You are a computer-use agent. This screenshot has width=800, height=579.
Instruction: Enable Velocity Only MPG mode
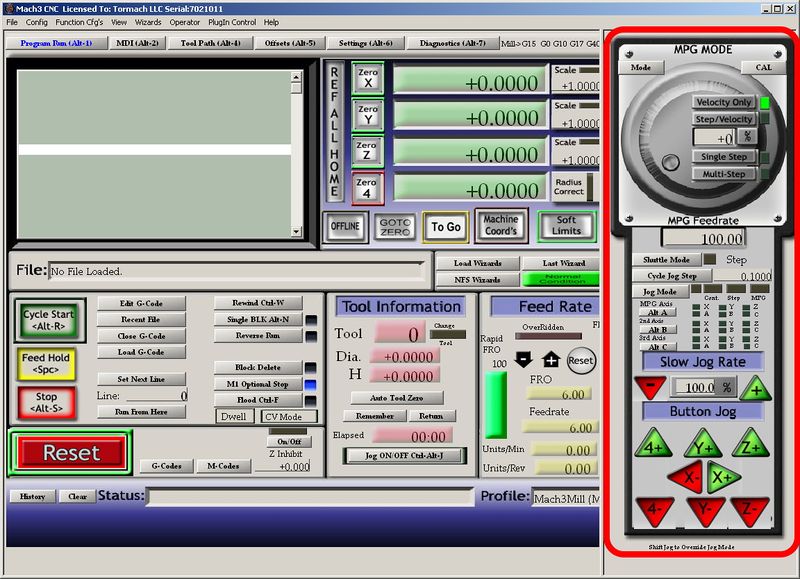click(724, 102)
